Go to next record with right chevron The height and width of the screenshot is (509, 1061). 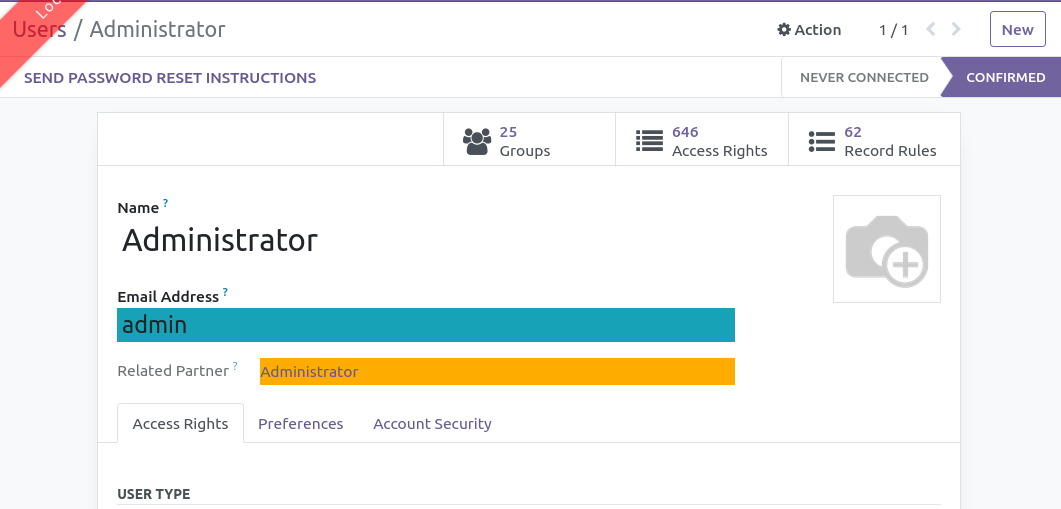(x=957, y=30)
